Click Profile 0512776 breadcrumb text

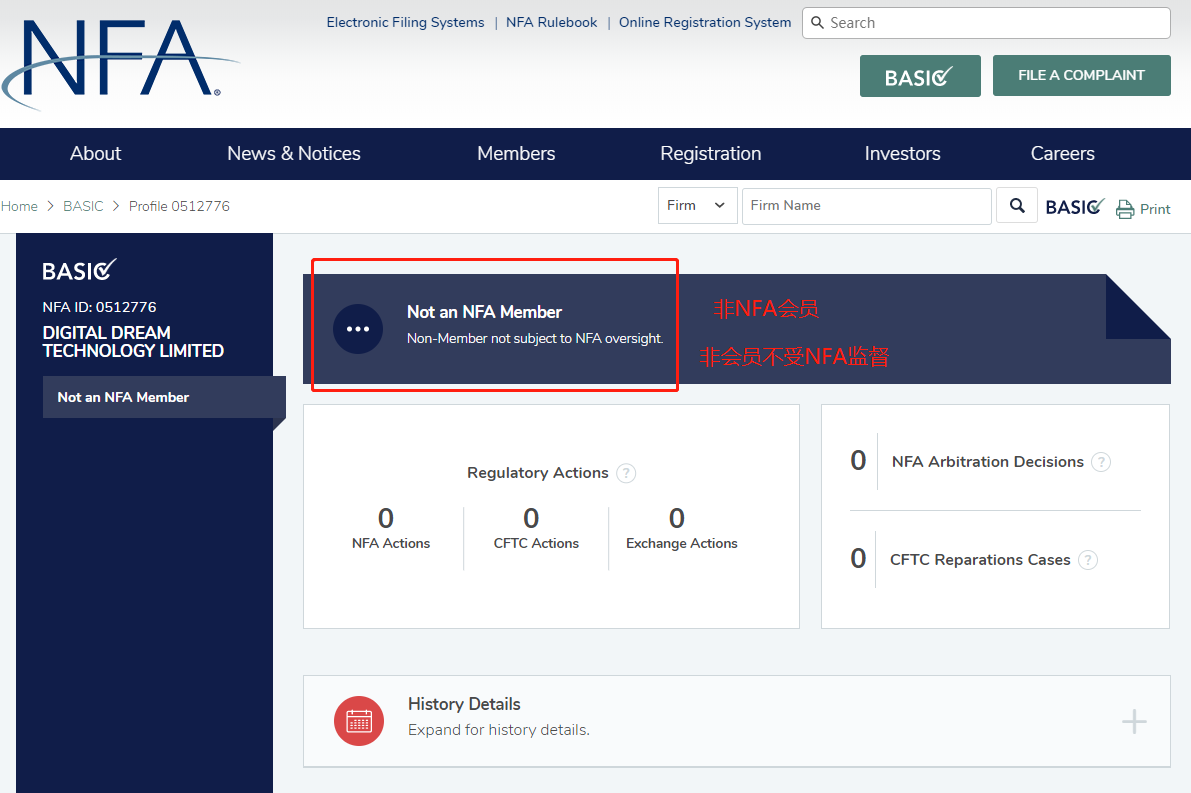179,206
